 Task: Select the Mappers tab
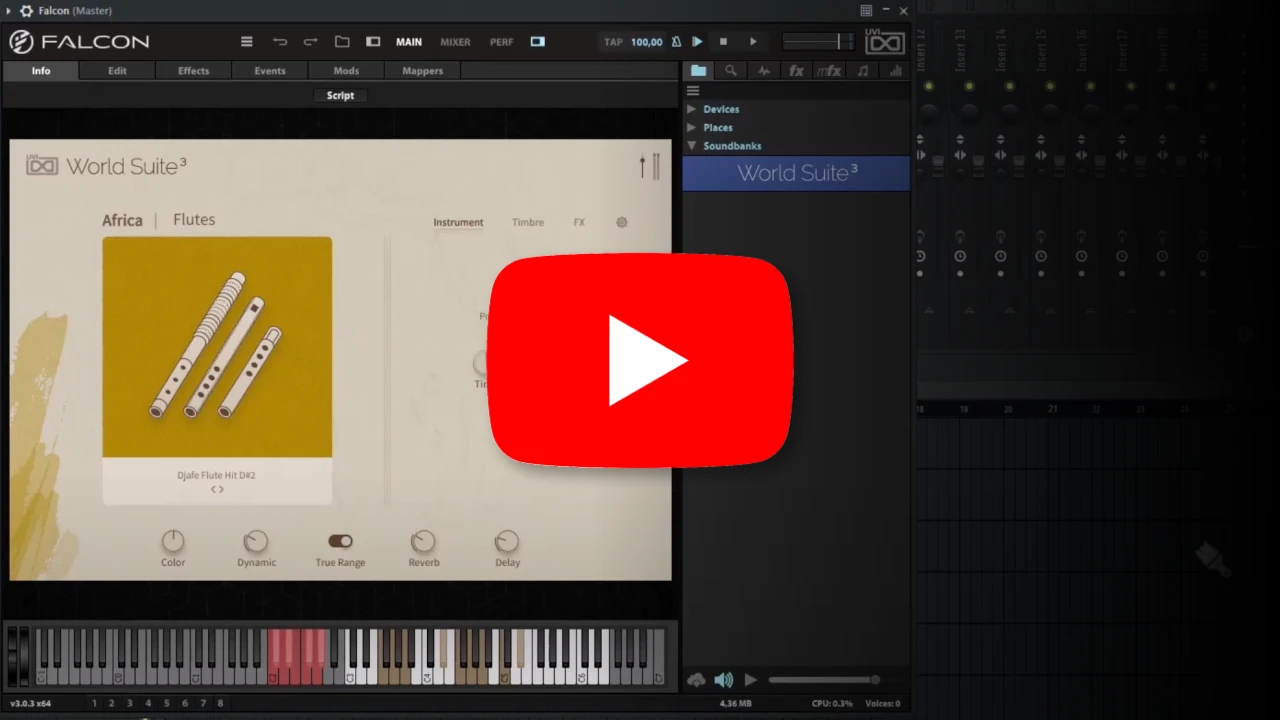click(x=422, y=71)
